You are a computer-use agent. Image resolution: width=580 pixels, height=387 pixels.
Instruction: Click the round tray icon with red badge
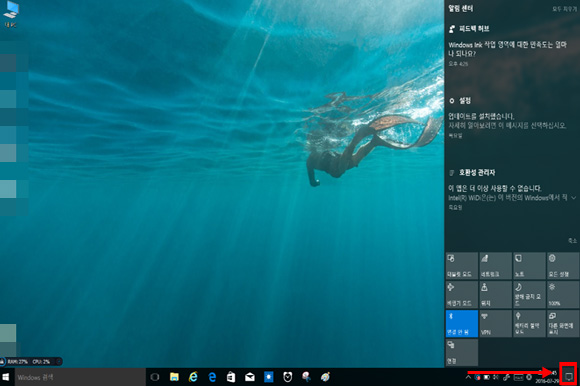[477, 377]
